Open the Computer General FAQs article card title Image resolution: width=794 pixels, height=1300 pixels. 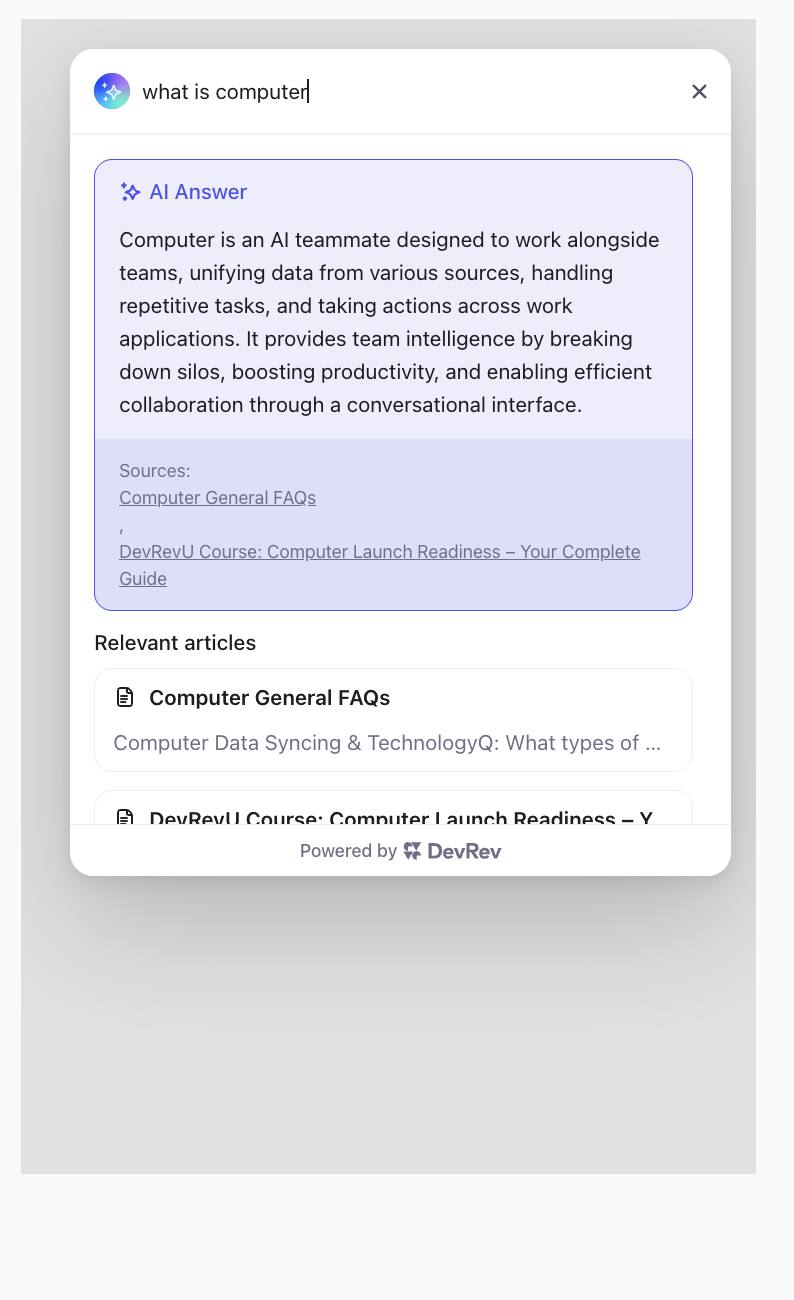270,698
